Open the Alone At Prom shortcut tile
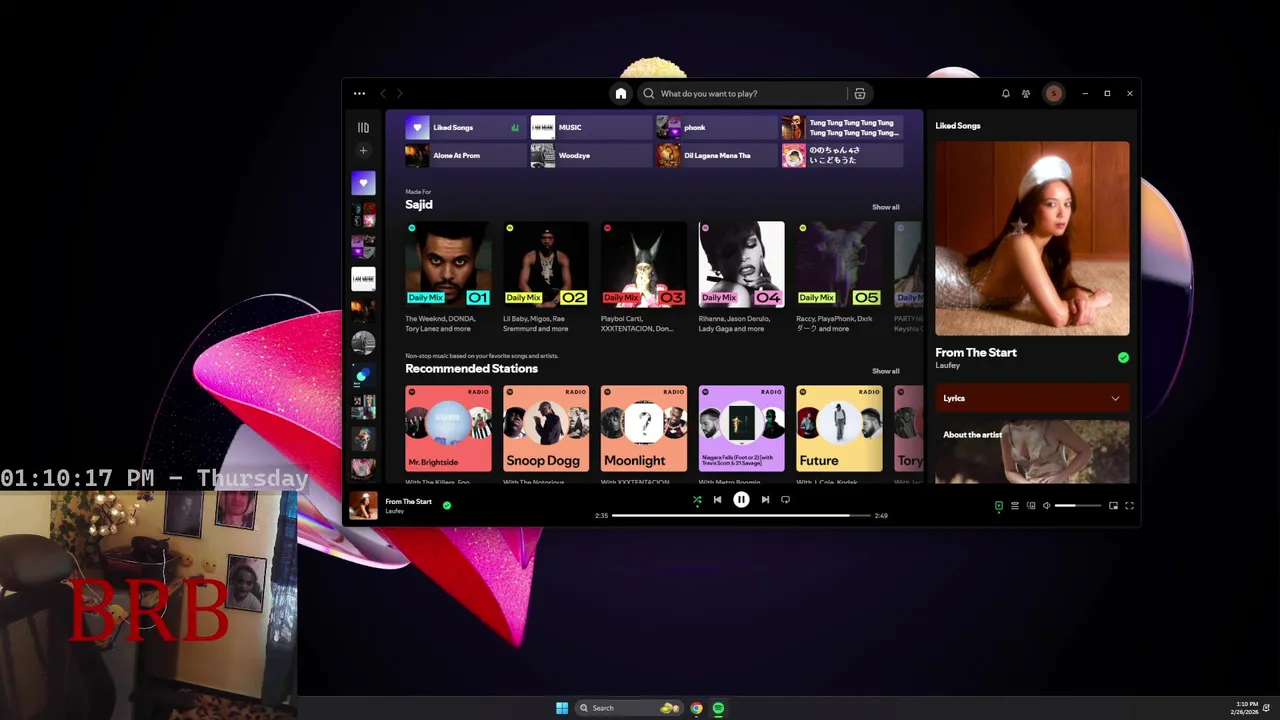Viewport: 1280px width, 720px height. (x=465, y=155)
